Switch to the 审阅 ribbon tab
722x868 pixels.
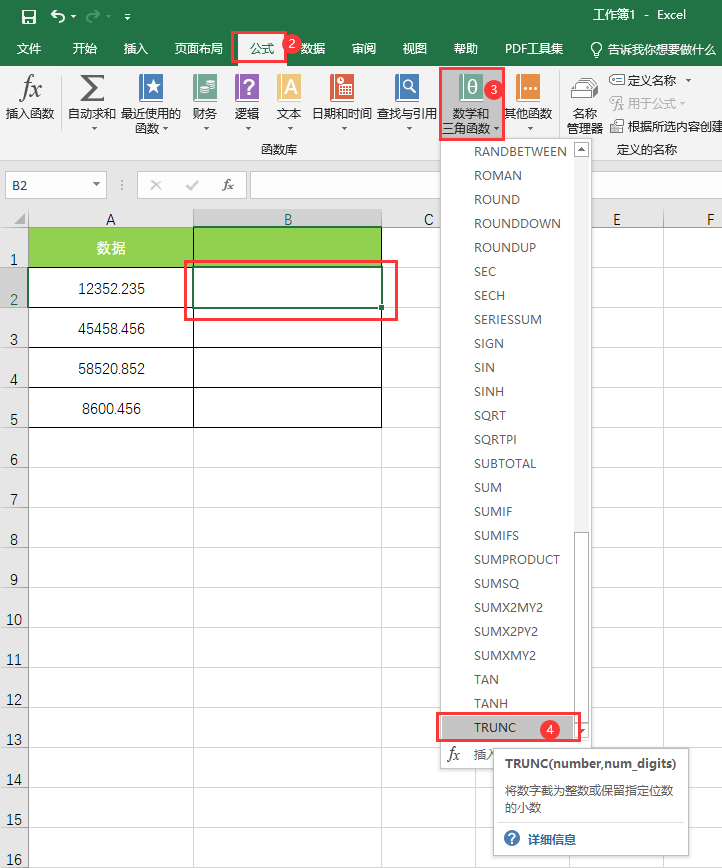[364, 49]
